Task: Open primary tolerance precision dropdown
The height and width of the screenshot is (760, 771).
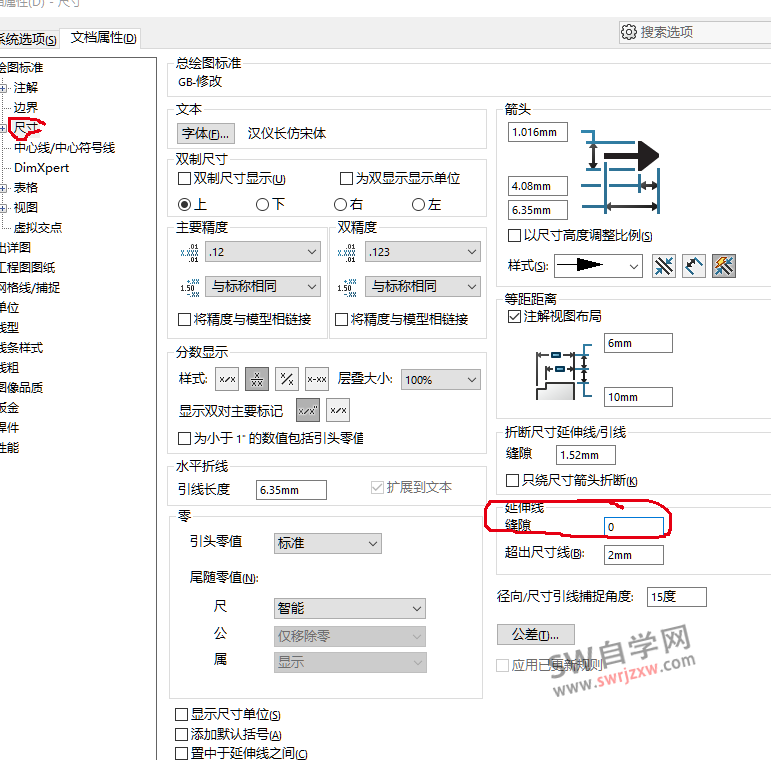Action: [x=263, y=287]
